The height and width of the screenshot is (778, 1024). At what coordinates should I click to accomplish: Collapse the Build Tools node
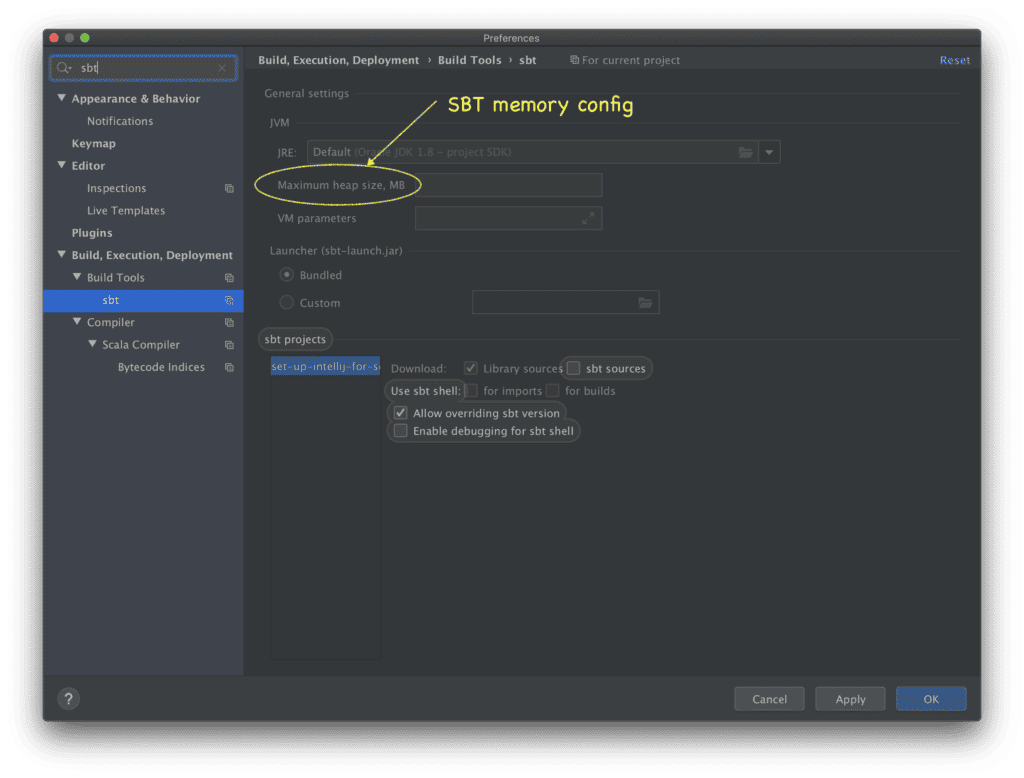pos(77,277)
